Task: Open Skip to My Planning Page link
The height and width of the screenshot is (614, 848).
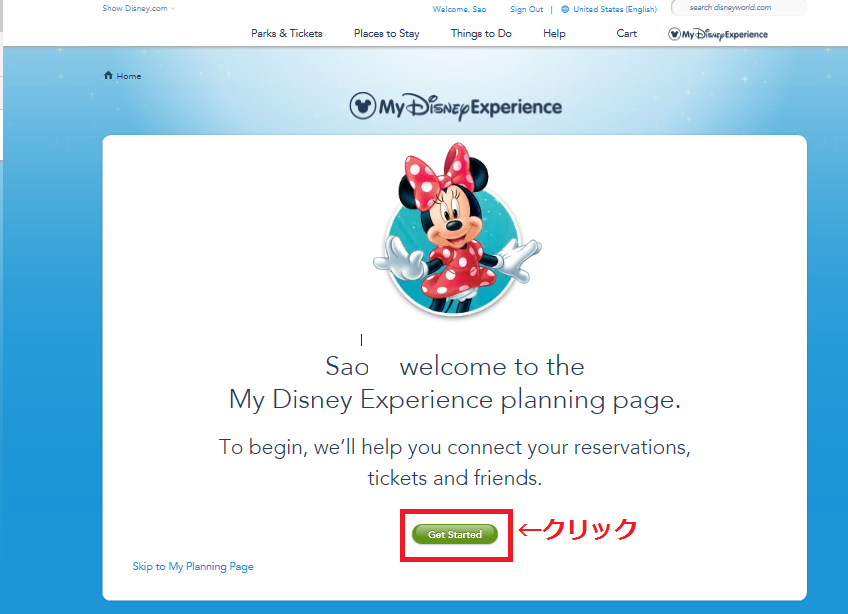Action: (193, 566)
